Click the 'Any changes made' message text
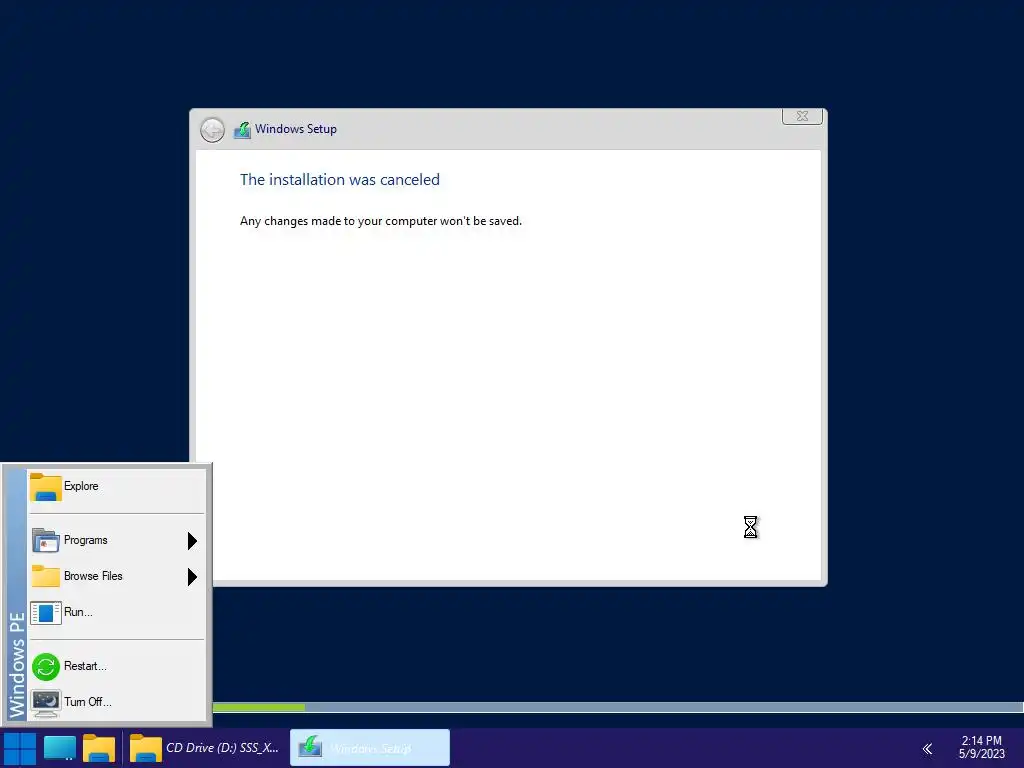This screenshot has width=1024, height=768. (x=381, y=221)
